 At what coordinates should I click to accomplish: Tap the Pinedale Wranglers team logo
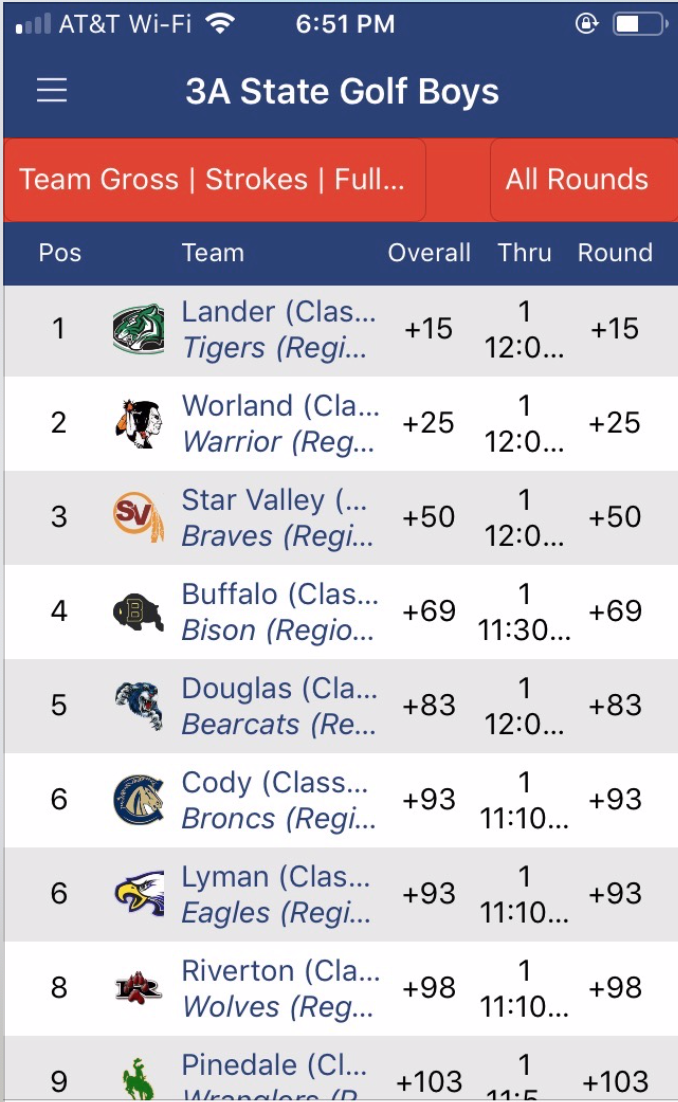coord(138,1078)
